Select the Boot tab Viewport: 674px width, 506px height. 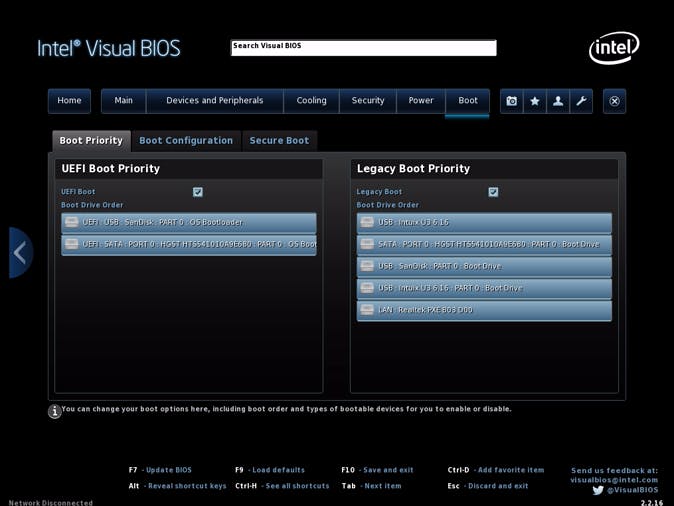pos(468,101)
